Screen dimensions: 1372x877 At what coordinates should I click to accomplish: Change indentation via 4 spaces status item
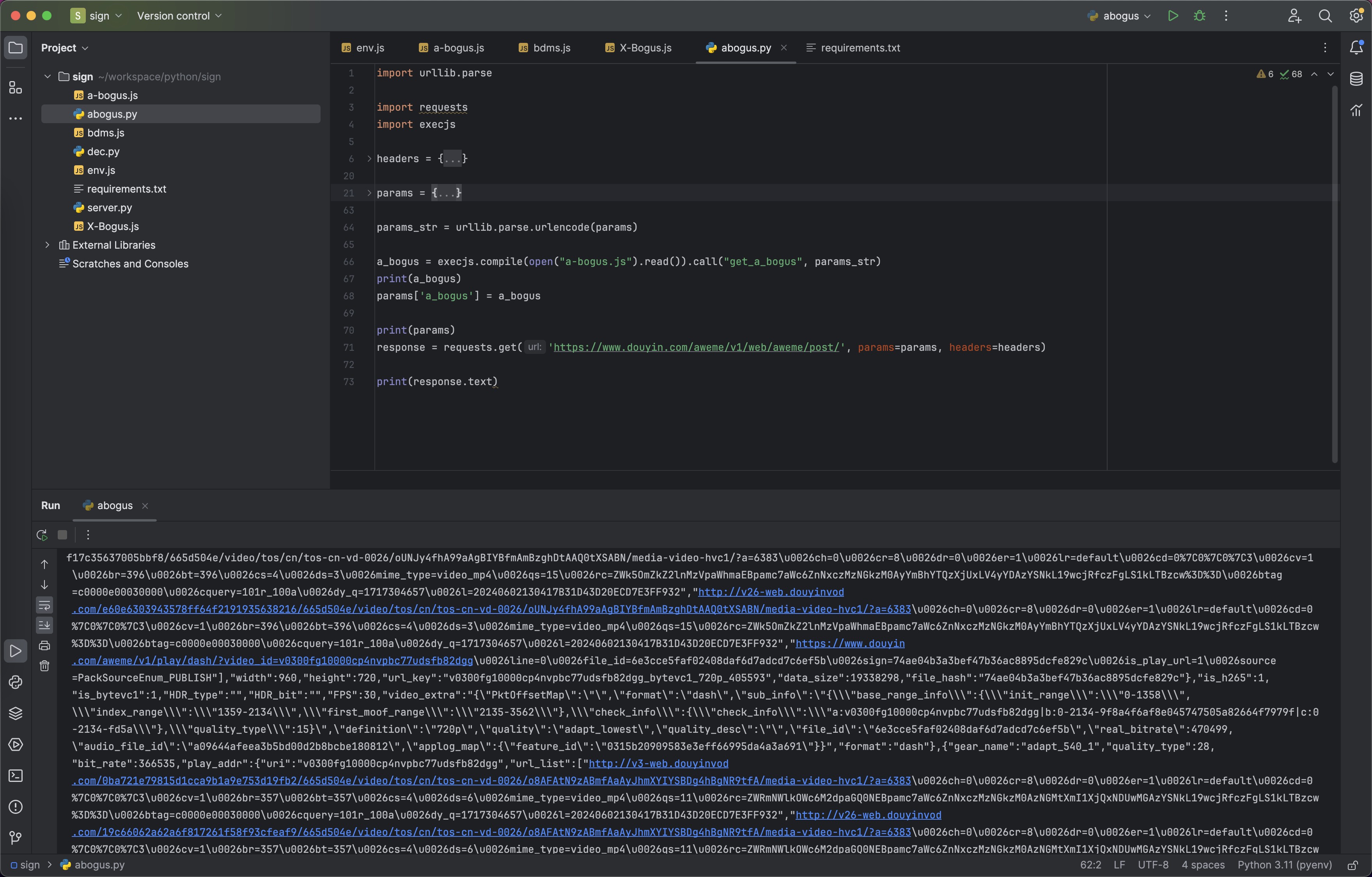pos(1203,865)
